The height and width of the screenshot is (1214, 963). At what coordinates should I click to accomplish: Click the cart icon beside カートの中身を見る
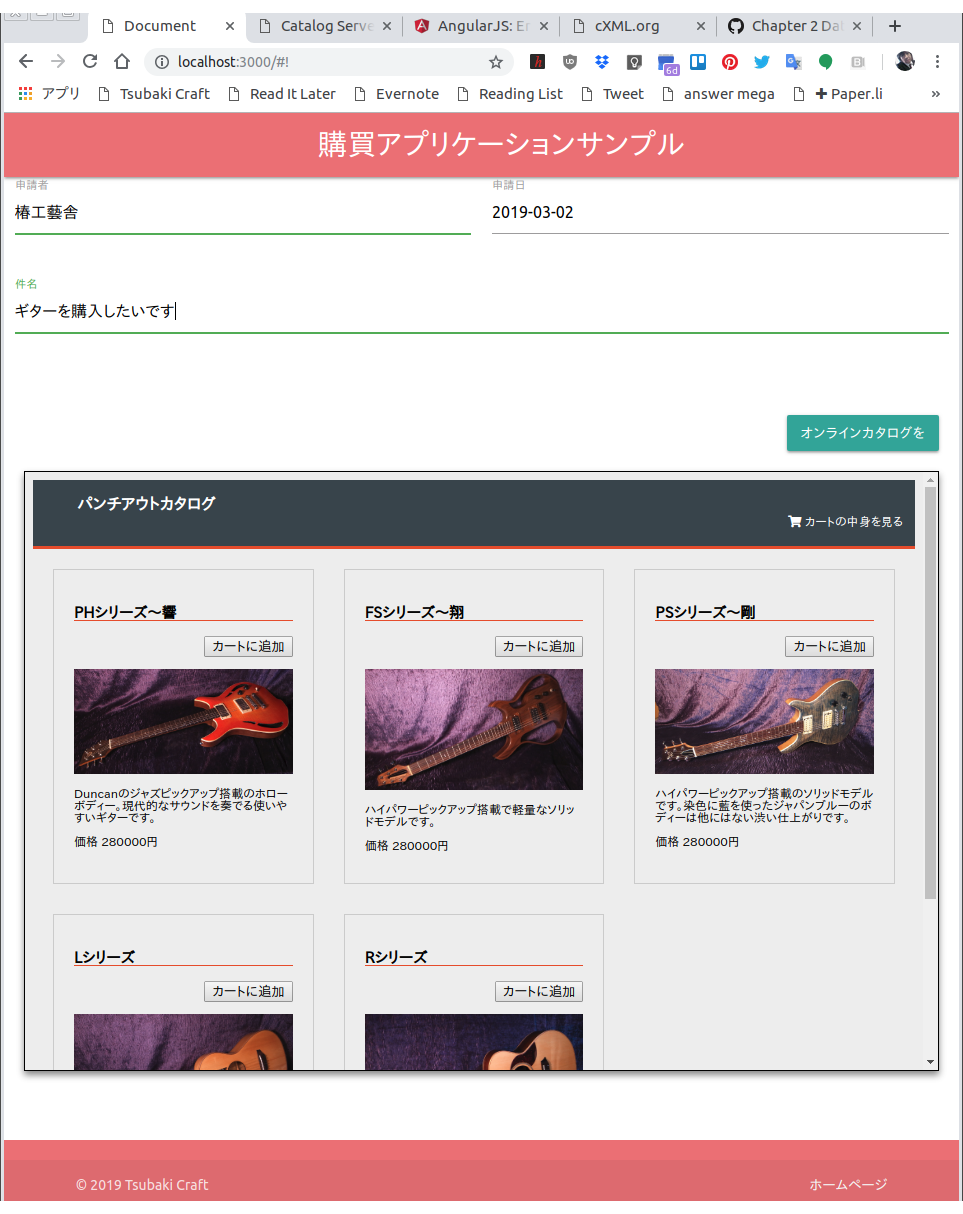(x=795, y=521)
